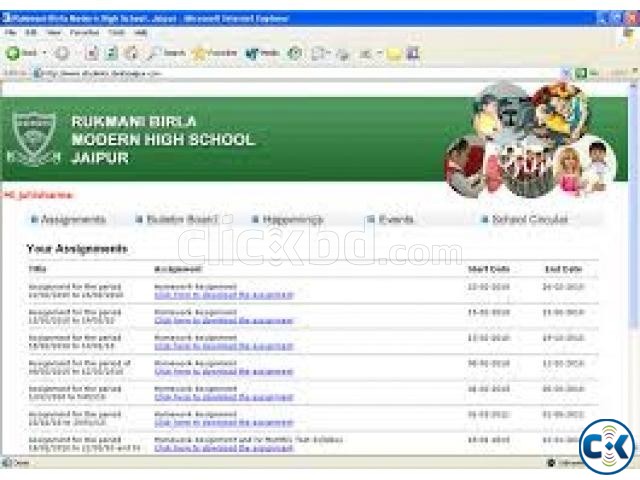Click the Forward arrow button
This screenshot has height=480, width=640.
coord(62,53)
